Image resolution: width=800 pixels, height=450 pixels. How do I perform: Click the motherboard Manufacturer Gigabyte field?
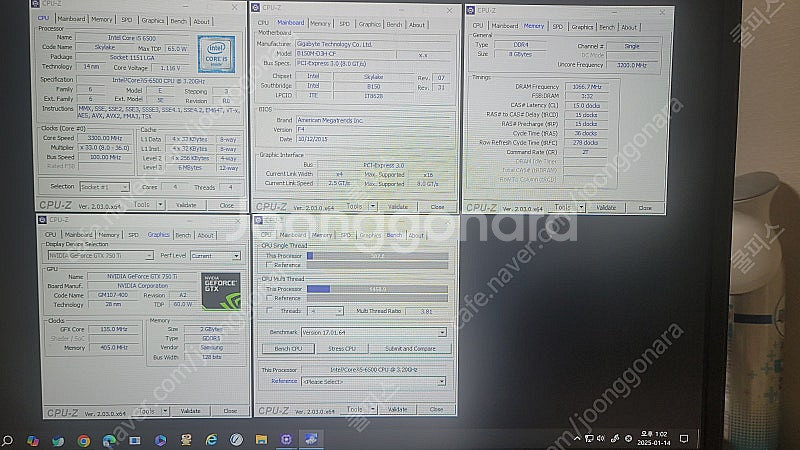click(x=373, y=44)
